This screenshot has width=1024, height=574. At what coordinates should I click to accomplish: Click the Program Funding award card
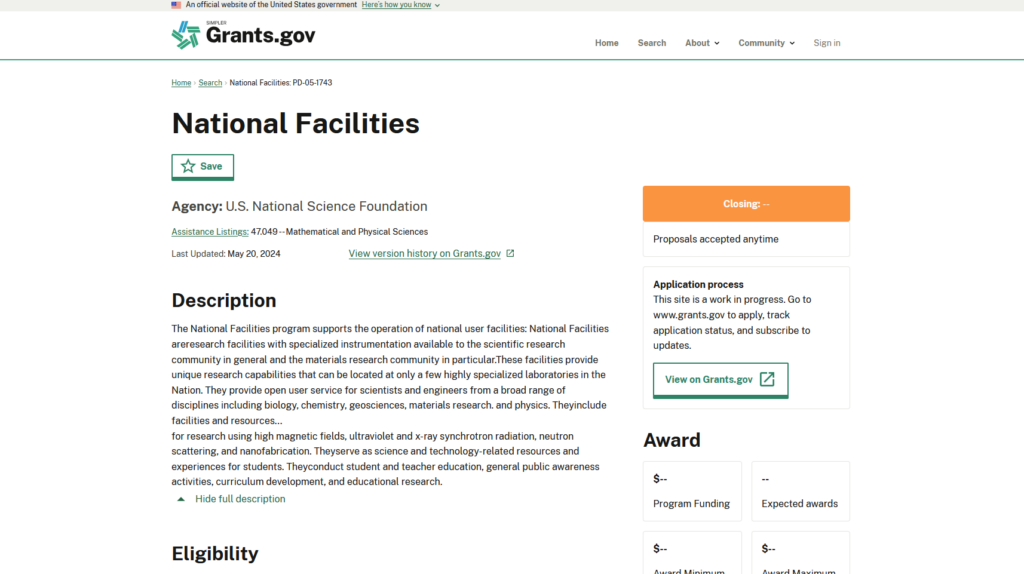click(x=692, y=491)
